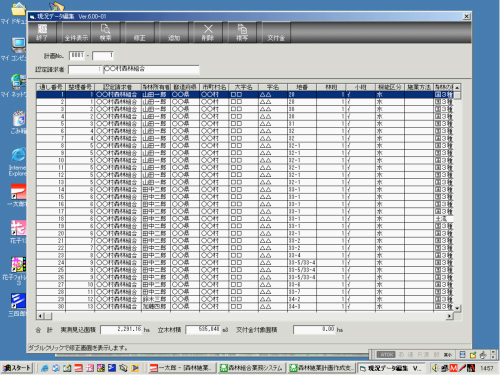Click the 地番 column header
The image size is (500, 375).
[302, 87]
